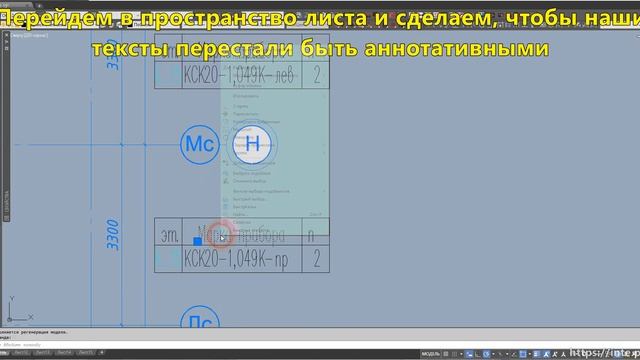Image resolution: width=640 pixels, height=360 pixels.
Task: Toggle the drawing grid display icon
Action: (446, 354)
